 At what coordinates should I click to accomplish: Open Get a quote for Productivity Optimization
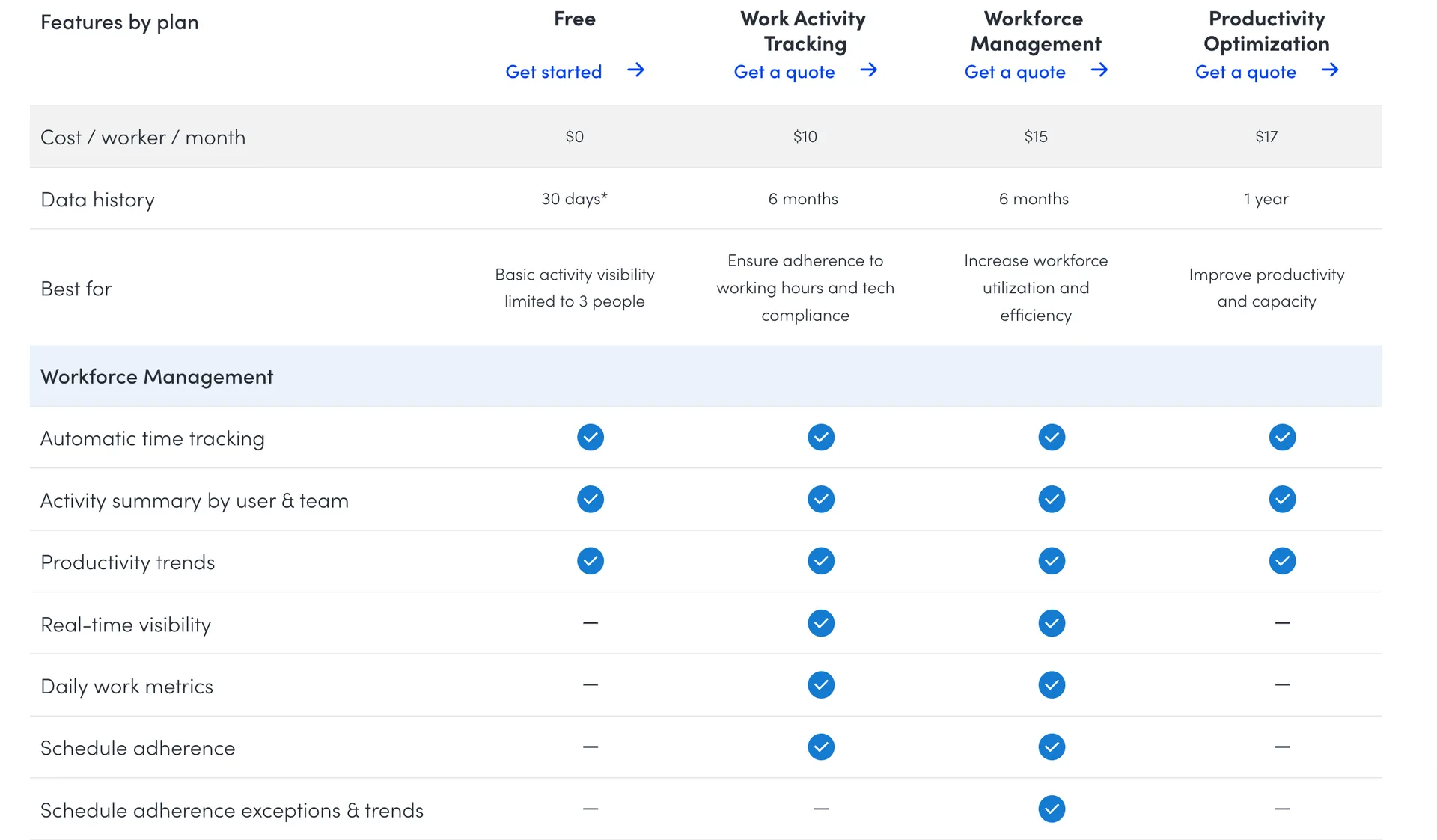(1245, 72)
